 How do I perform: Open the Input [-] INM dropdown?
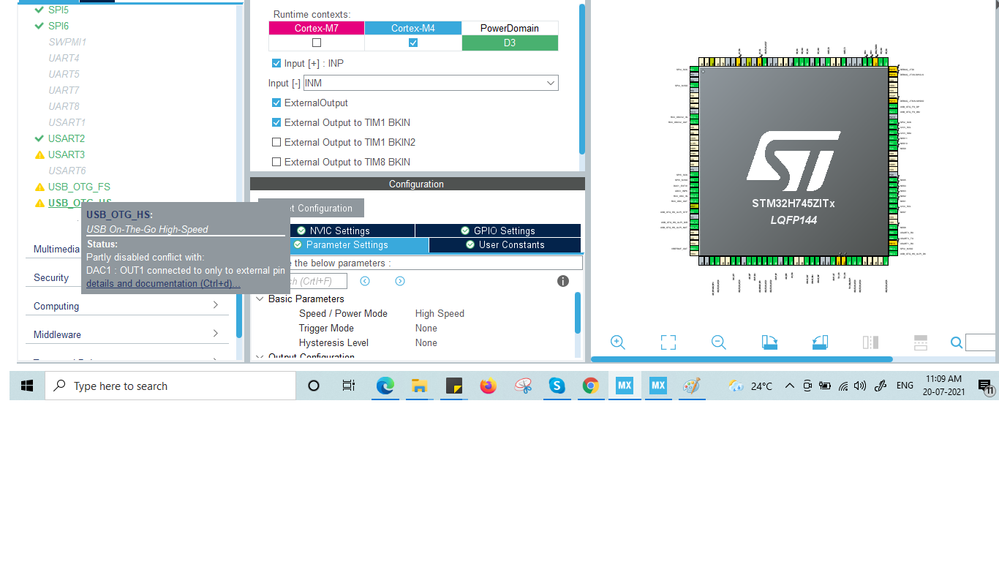[x=431, y=83]
